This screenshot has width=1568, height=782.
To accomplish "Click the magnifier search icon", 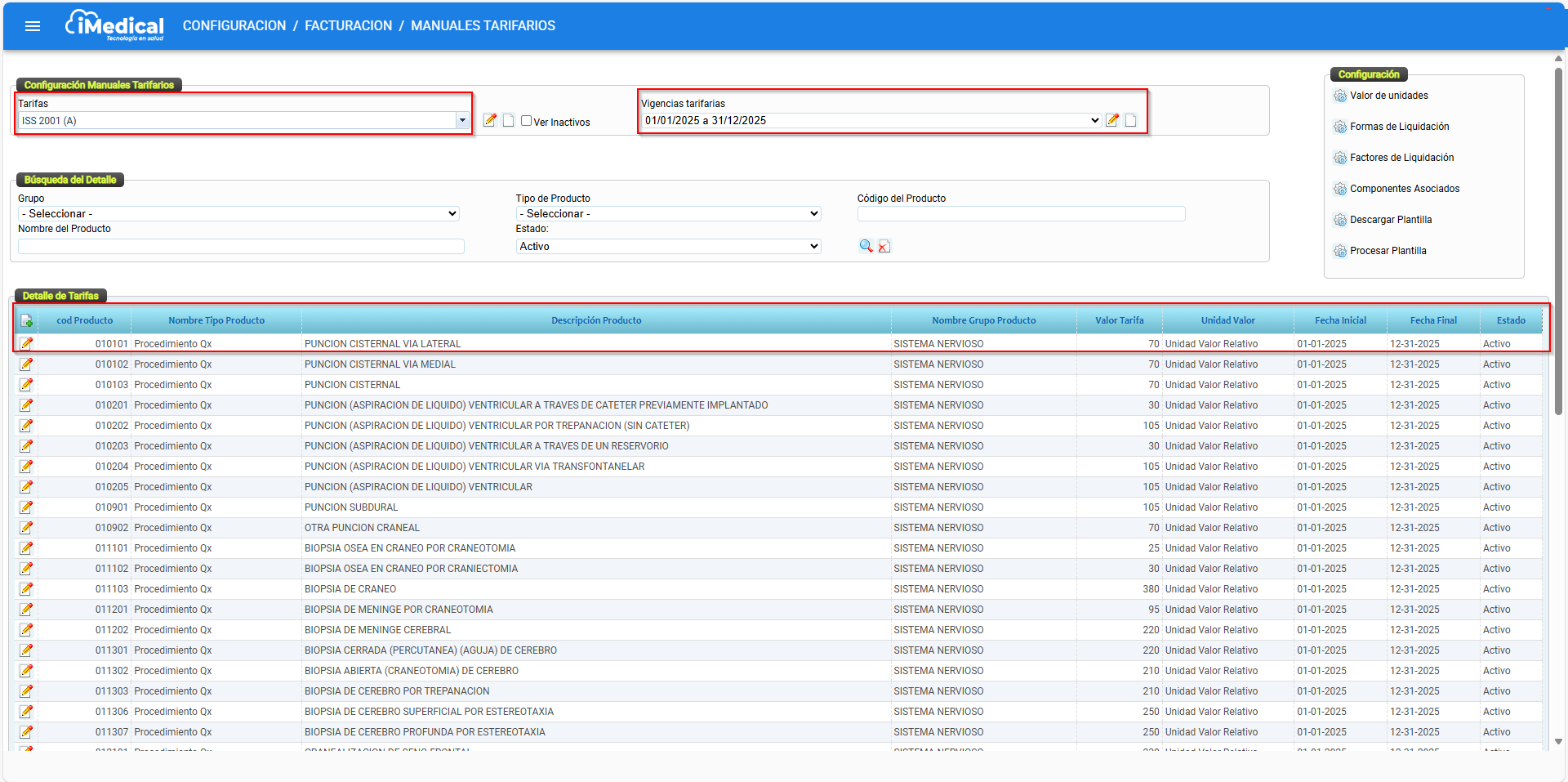I will [x=866, y=246].
